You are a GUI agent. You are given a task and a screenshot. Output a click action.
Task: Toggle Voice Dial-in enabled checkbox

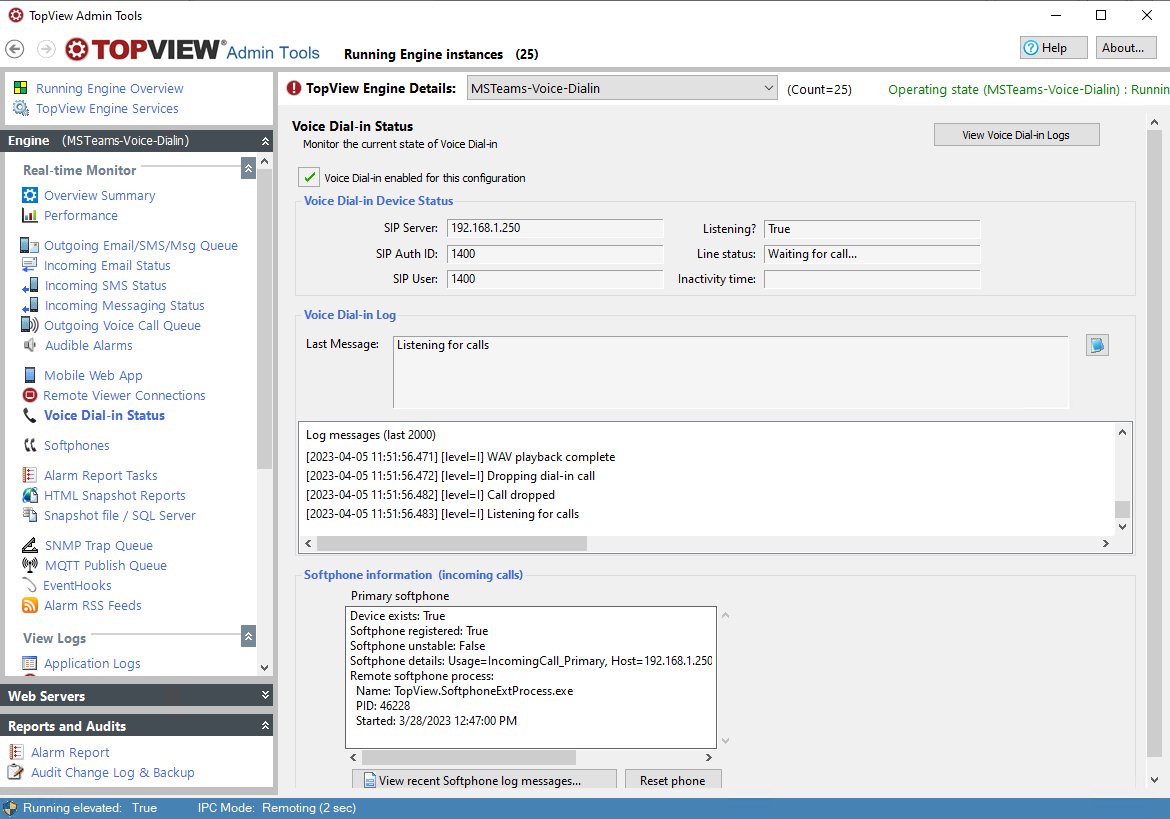[x=309, y=178]
